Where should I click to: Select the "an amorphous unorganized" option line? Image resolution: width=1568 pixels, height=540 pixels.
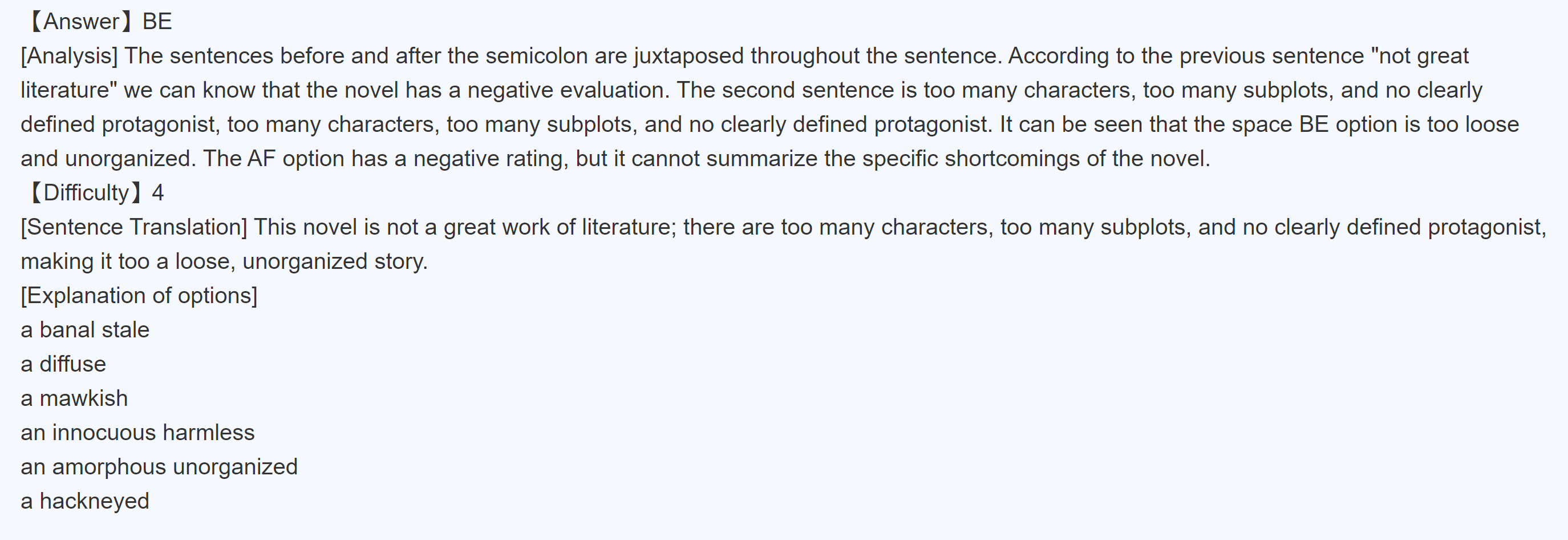click(159, 467)
